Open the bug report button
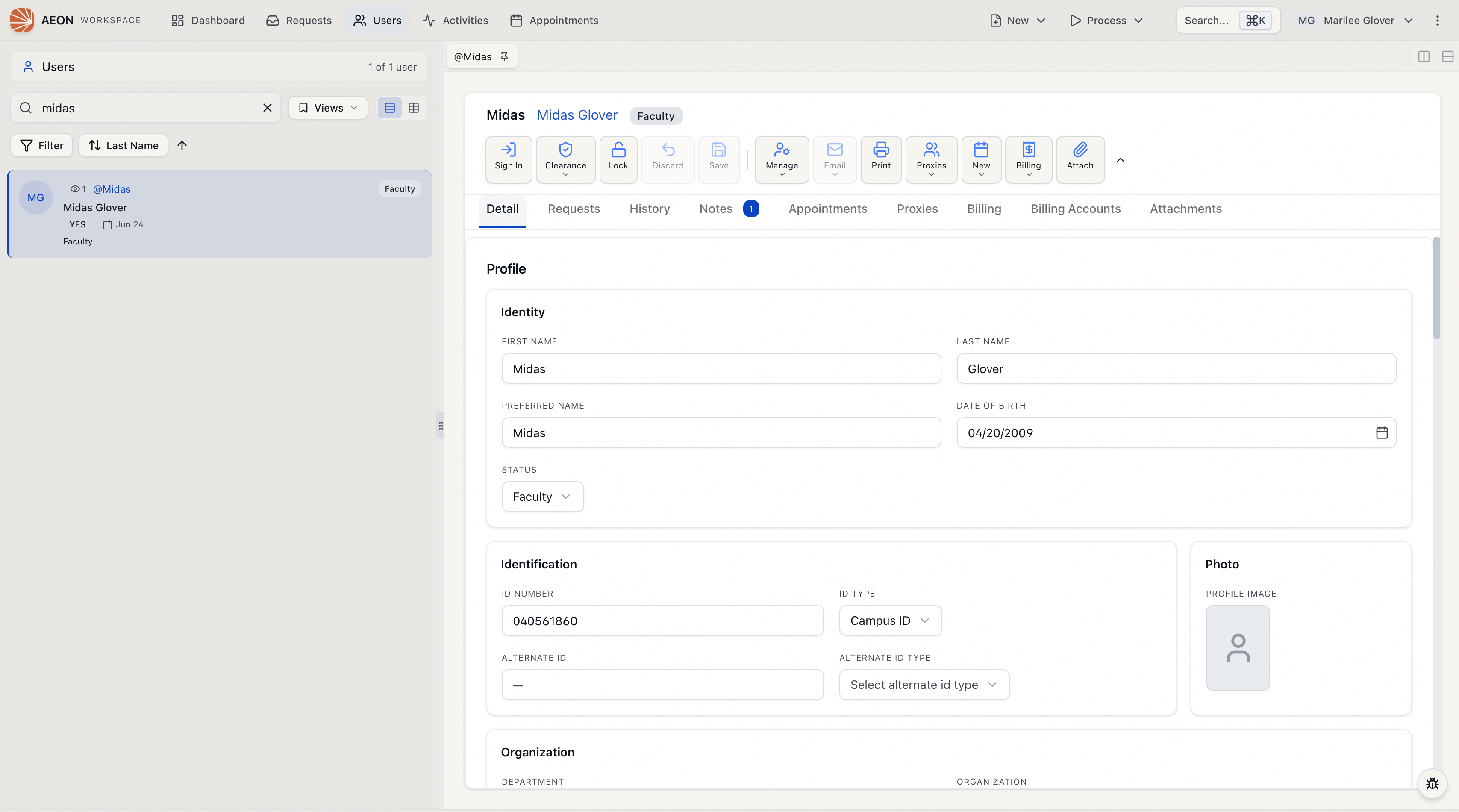Viewport: 1459px width, 812px height. point(1432,784)
